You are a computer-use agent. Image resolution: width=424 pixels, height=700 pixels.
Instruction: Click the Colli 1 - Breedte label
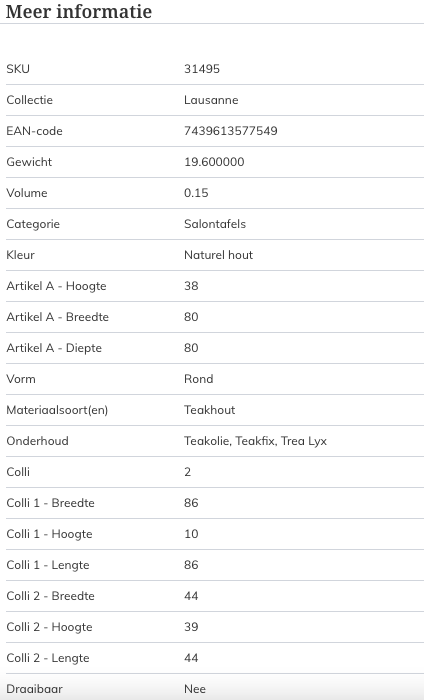[50, 503]
